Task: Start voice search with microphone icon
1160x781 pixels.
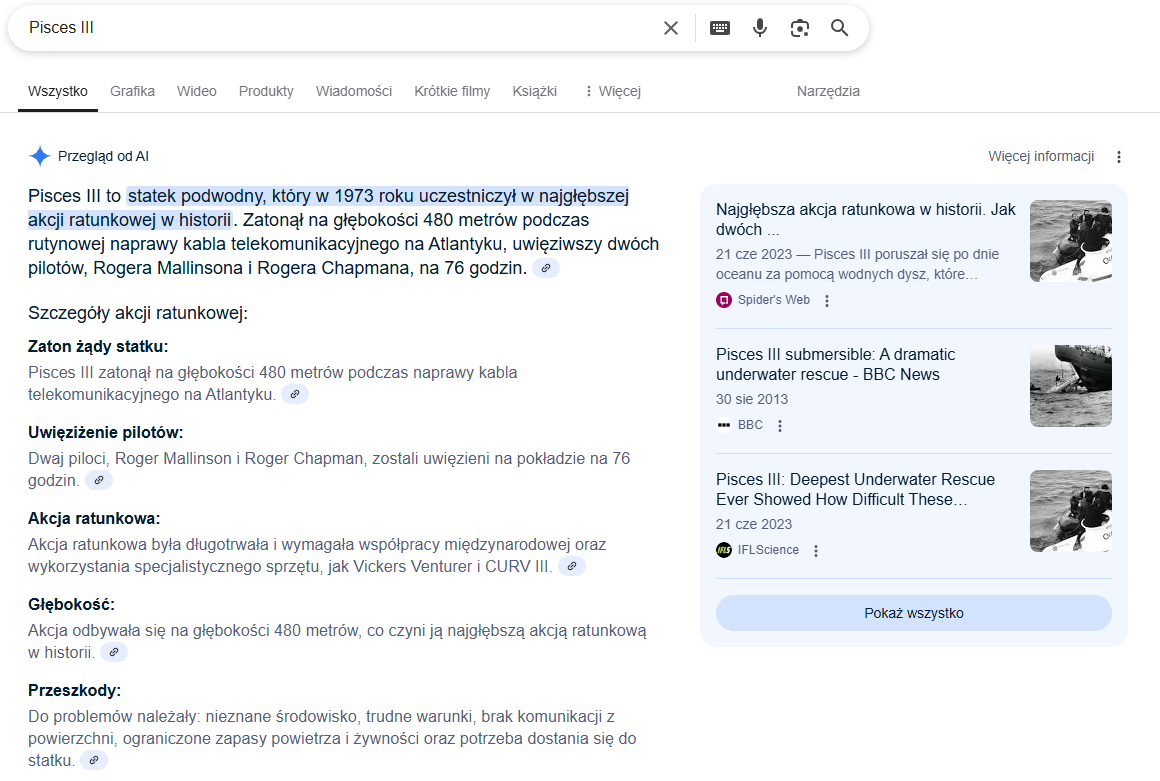Action: pyautogui.click(x=760, y=28)
